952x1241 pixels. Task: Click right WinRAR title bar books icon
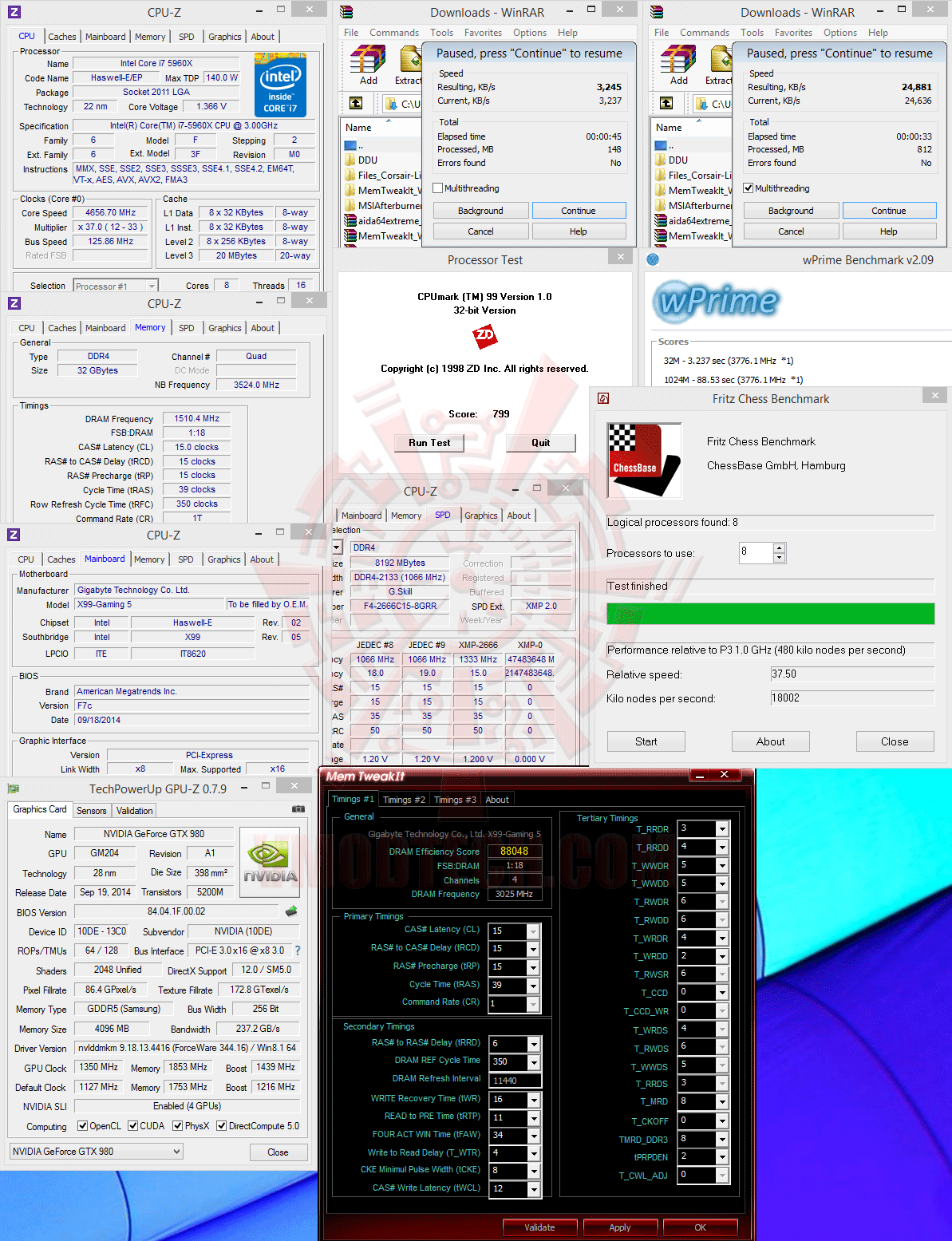(656, 12)
